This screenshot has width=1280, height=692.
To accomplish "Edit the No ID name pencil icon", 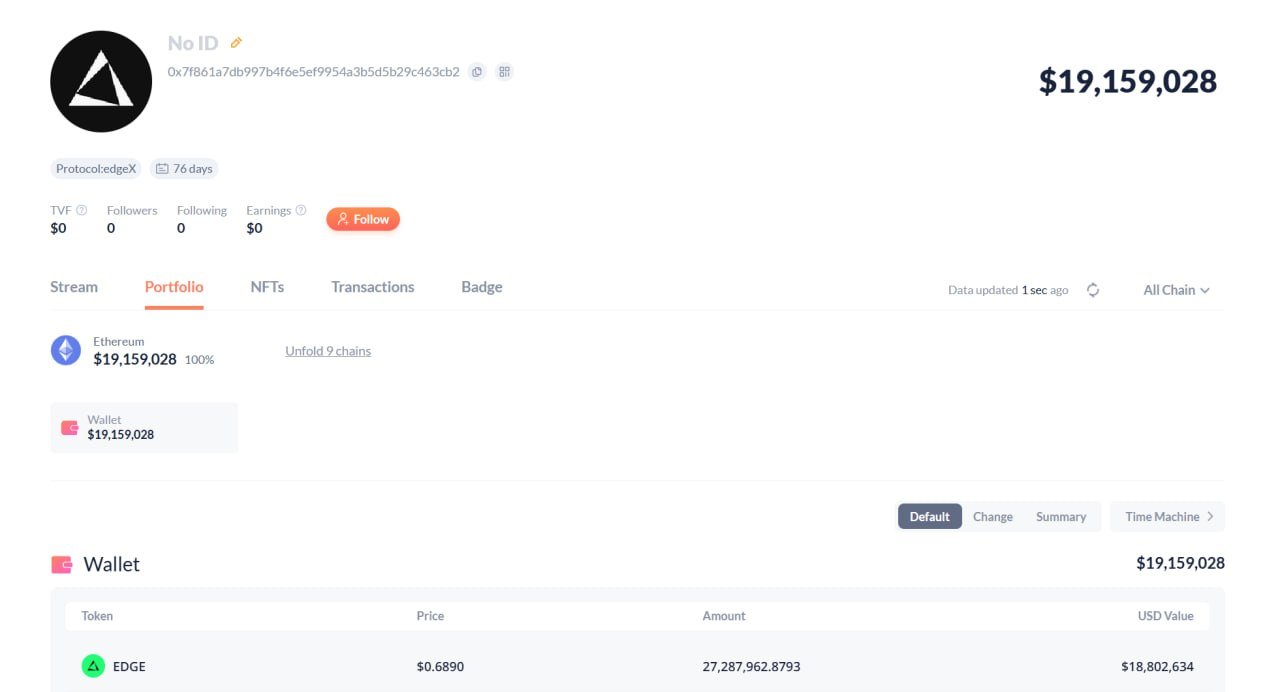I will (236, 43).
